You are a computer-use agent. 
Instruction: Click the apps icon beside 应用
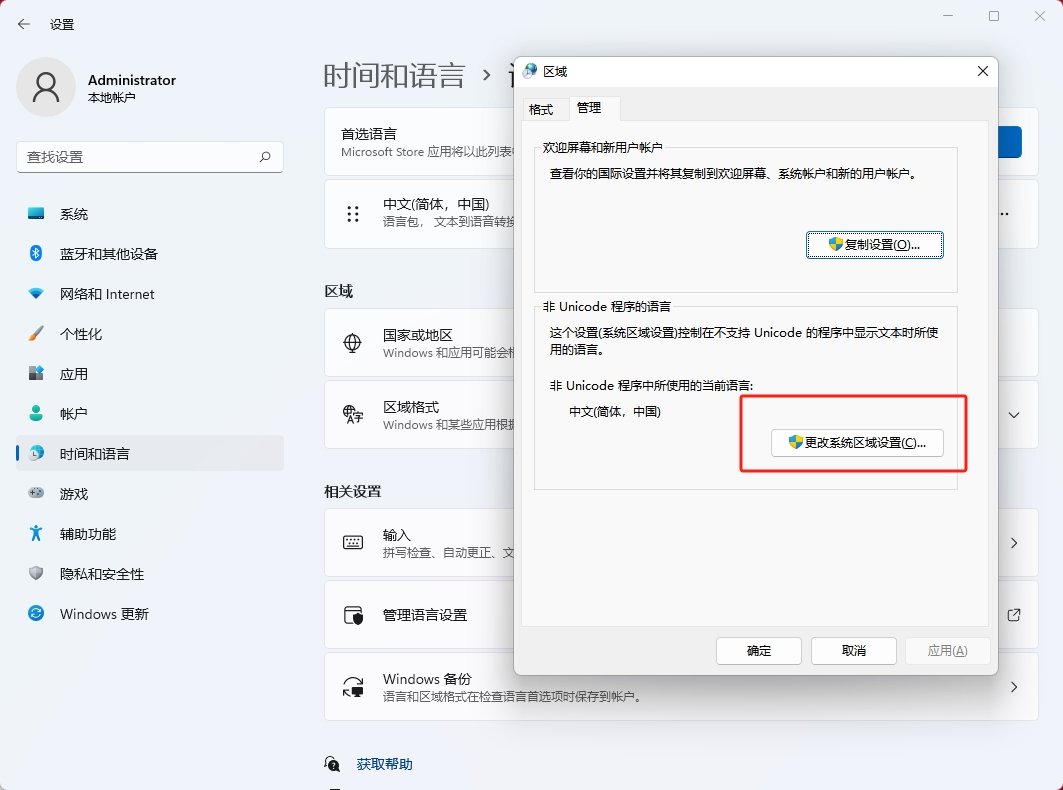pos(36,374)
